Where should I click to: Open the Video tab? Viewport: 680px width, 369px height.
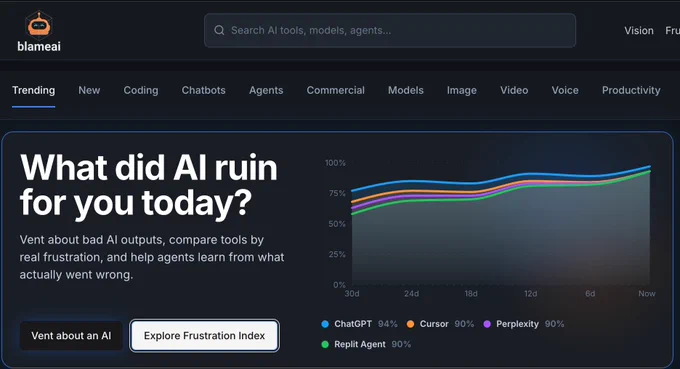514,90
